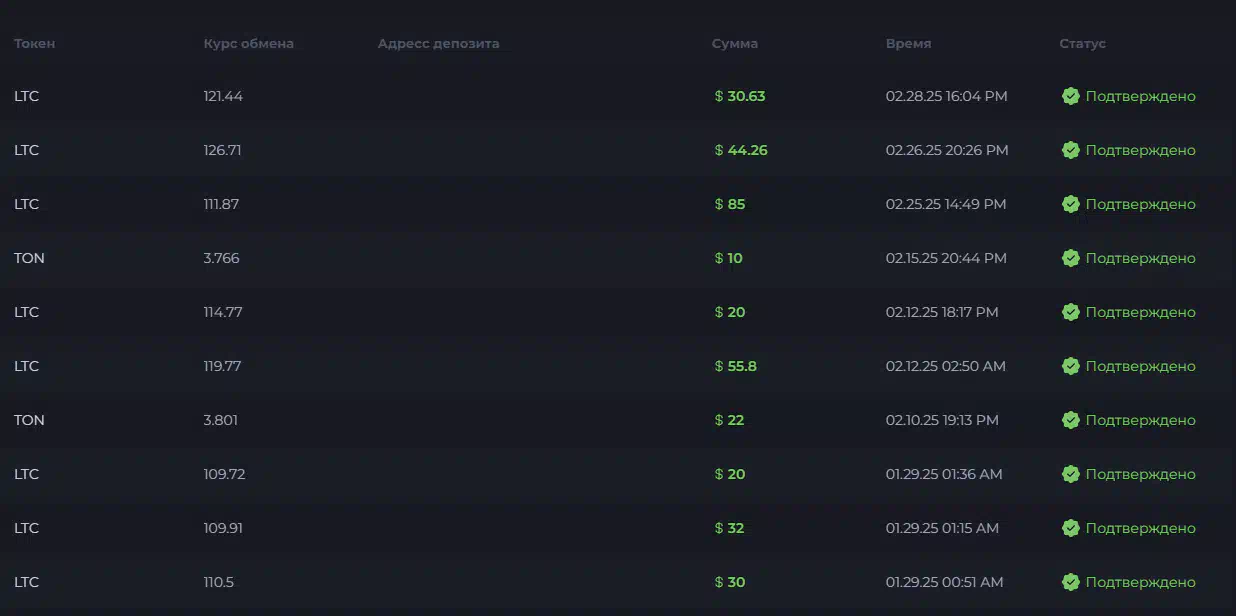
Task: Click the checkmark icon beside the $ 85 deposit
Action: 1070,204
